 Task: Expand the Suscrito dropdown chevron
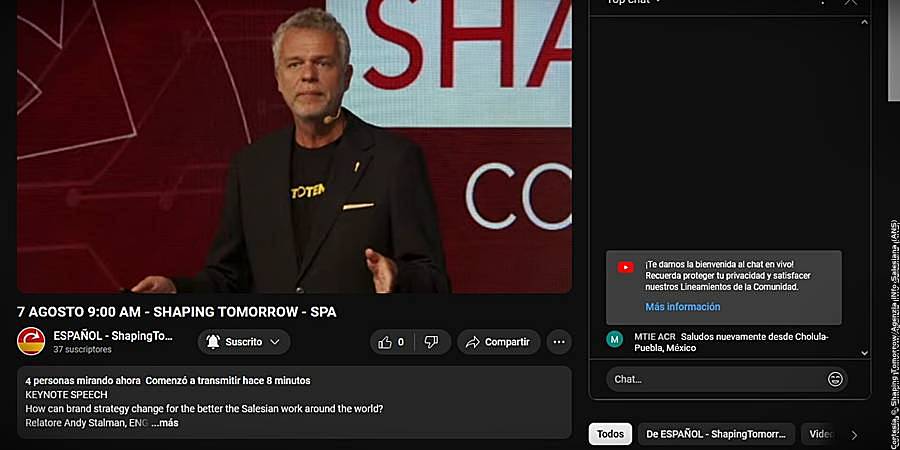(x=275, y=342)
